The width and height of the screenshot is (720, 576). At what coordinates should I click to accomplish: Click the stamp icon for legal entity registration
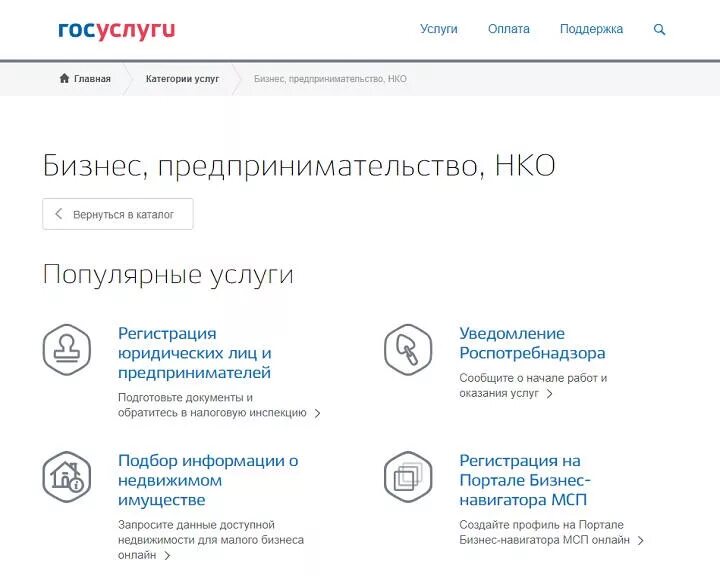[x=67, y=350]
